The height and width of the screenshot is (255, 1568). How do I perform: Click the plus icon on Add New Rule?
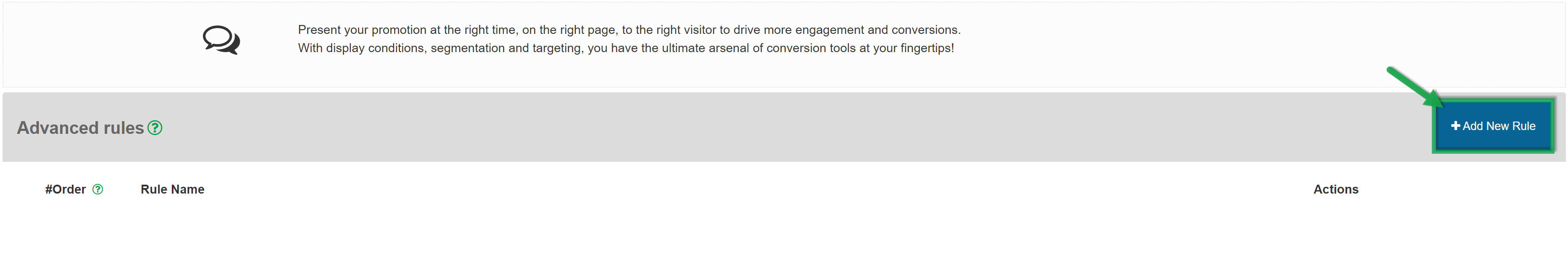tap(1455, 126)
